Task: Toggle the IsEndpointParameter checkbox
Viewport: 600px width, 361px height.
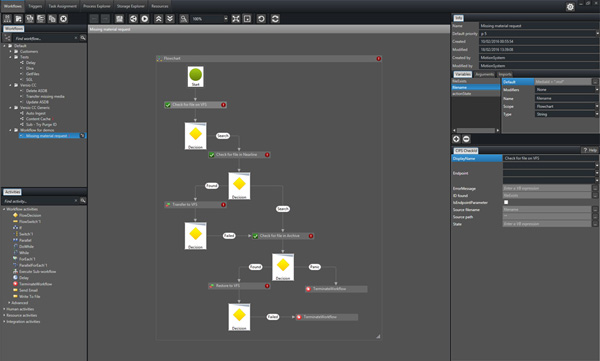Action: click(x=506, y=202)
